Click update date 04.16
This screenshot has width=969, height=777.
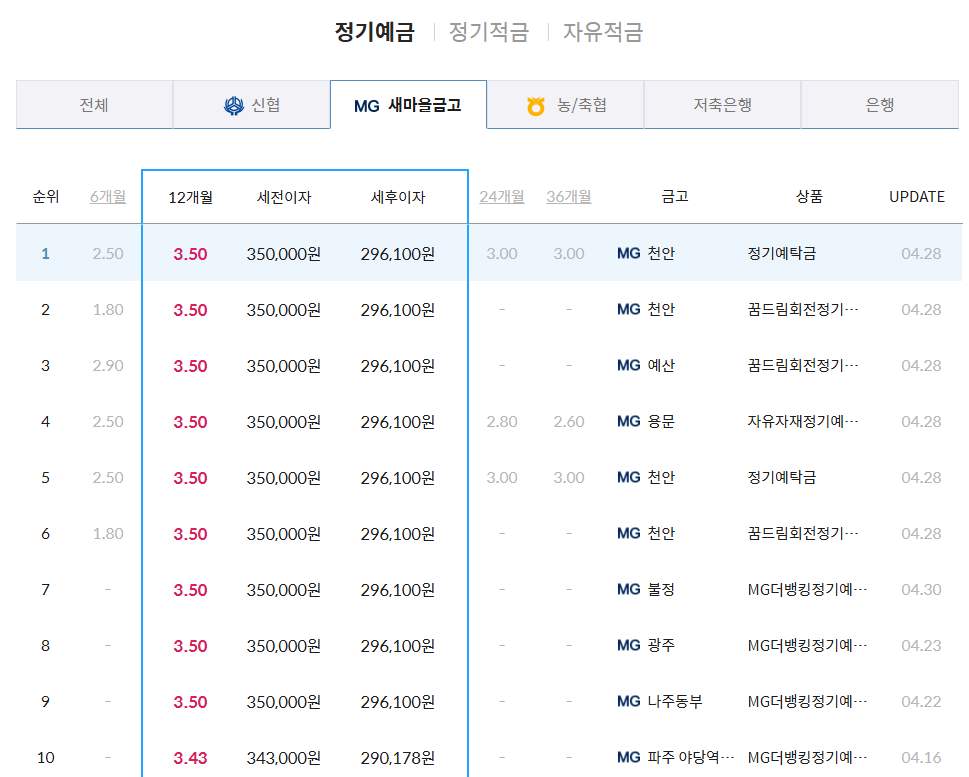[921, 757]
